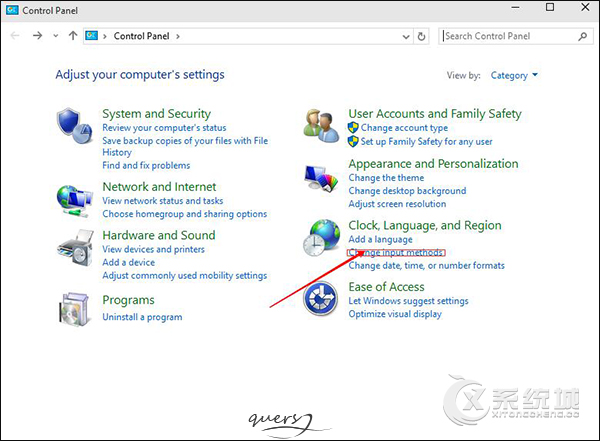Click Uninstall a program
This screenshot has width=600, height=441.
(x=142, y=317)
